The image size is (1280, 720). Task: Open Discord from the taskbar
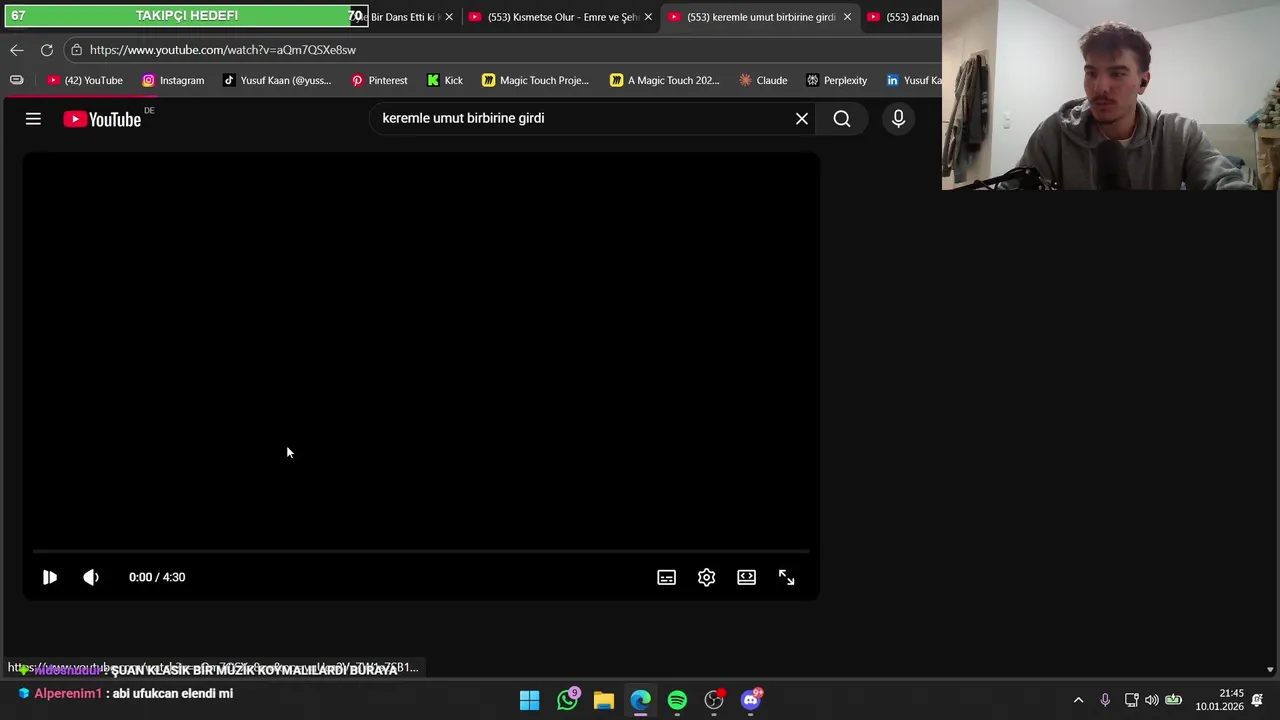(x=751, y=700)
